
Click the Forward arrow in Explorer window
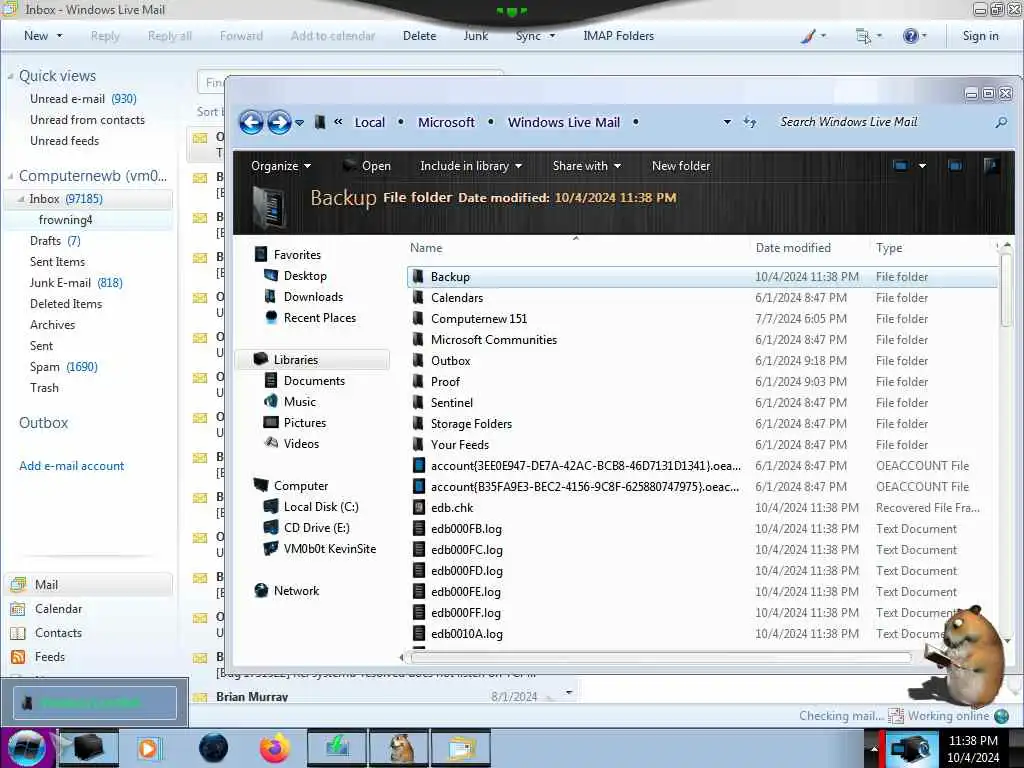tap(279, 122)
